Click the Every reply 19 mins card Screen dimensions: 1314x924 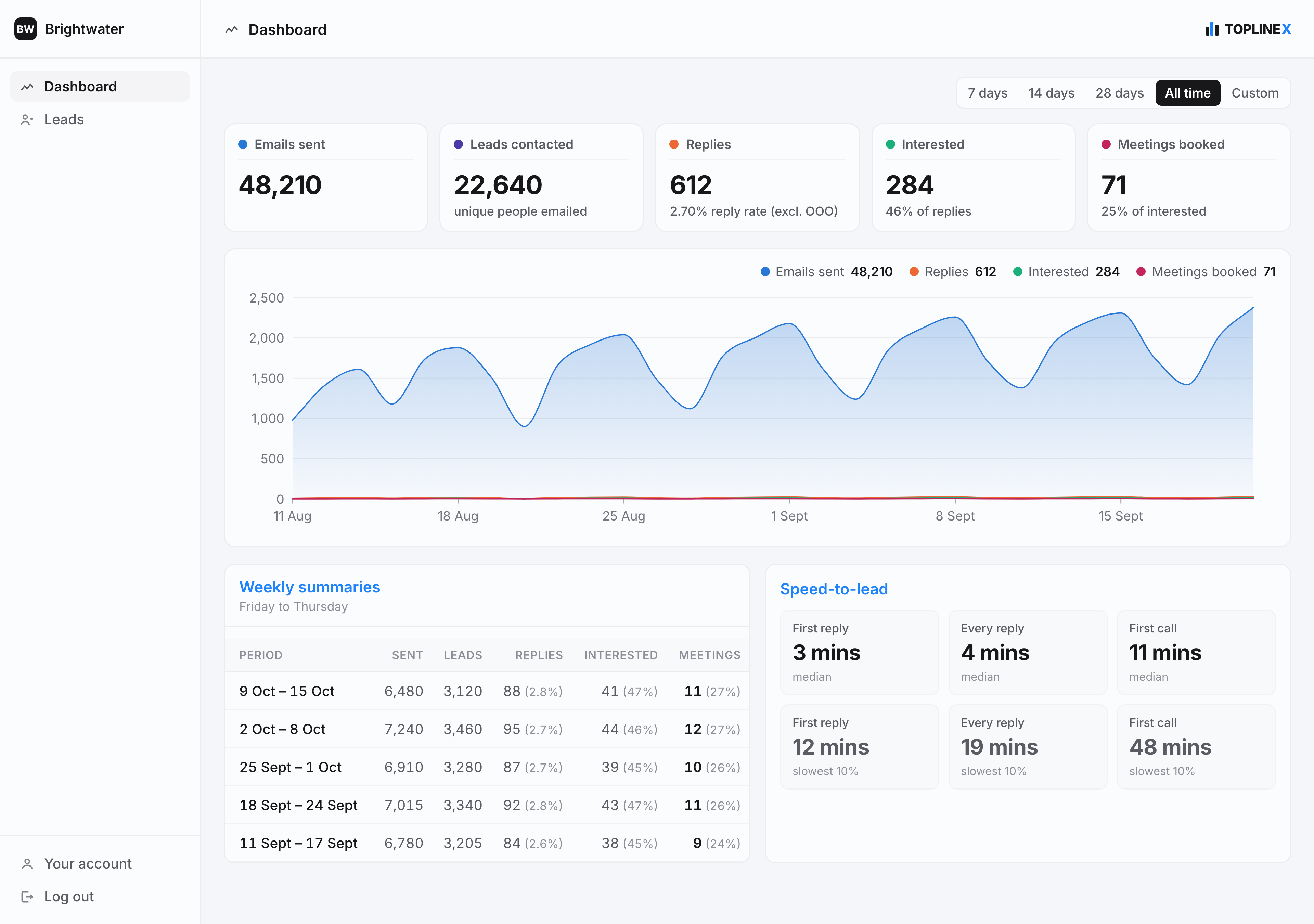coord(1028,746)
